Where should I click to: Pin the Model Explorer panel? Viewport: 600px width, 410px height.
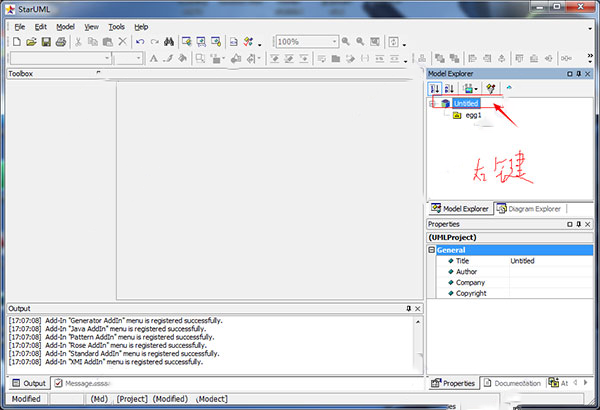(579, 74)
